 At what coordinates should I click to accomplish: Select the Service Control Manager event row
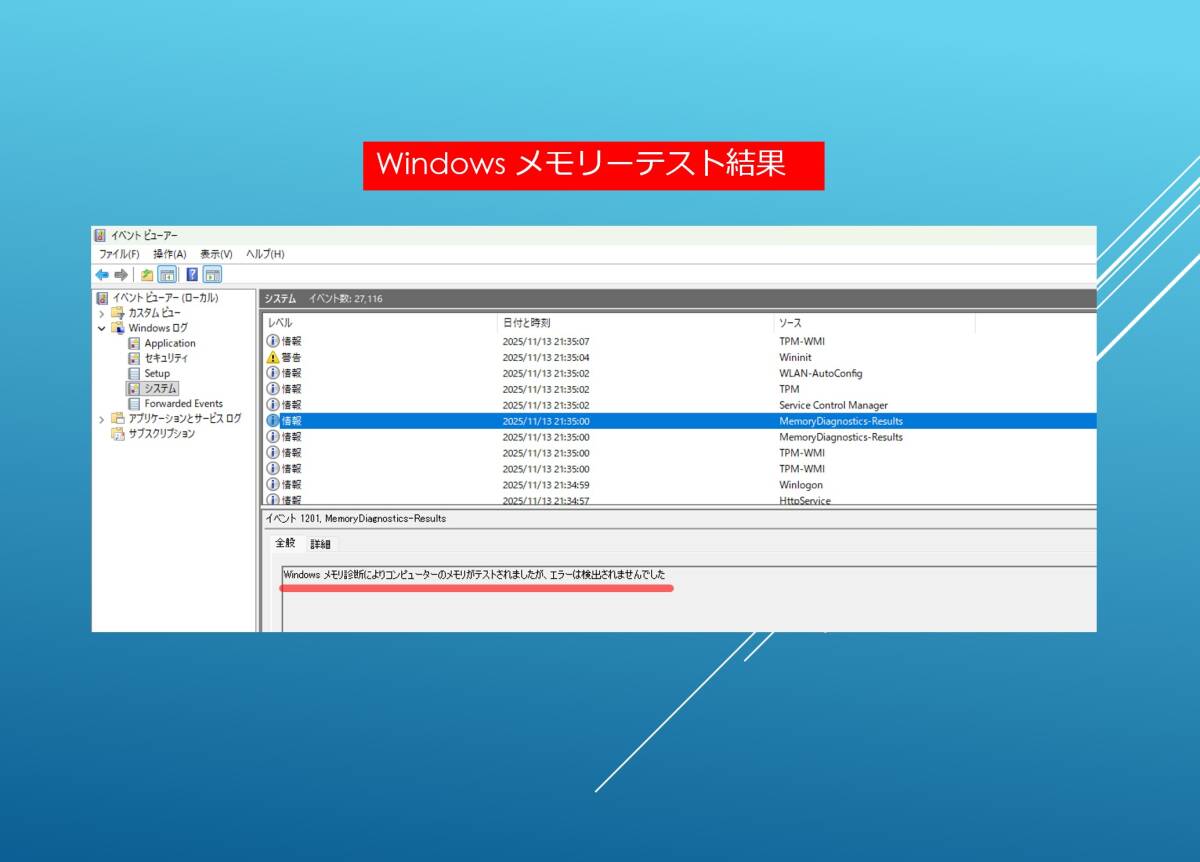pyautogui.click(x=832, y=405)
